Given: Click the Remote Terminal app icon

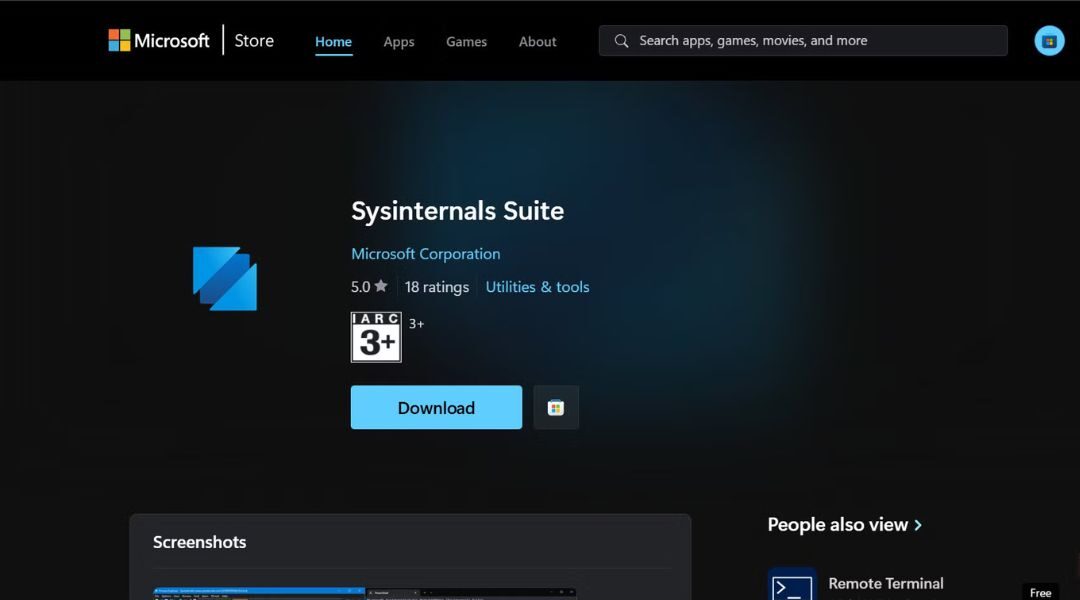Looking at the screenshot, I should 792,583.
